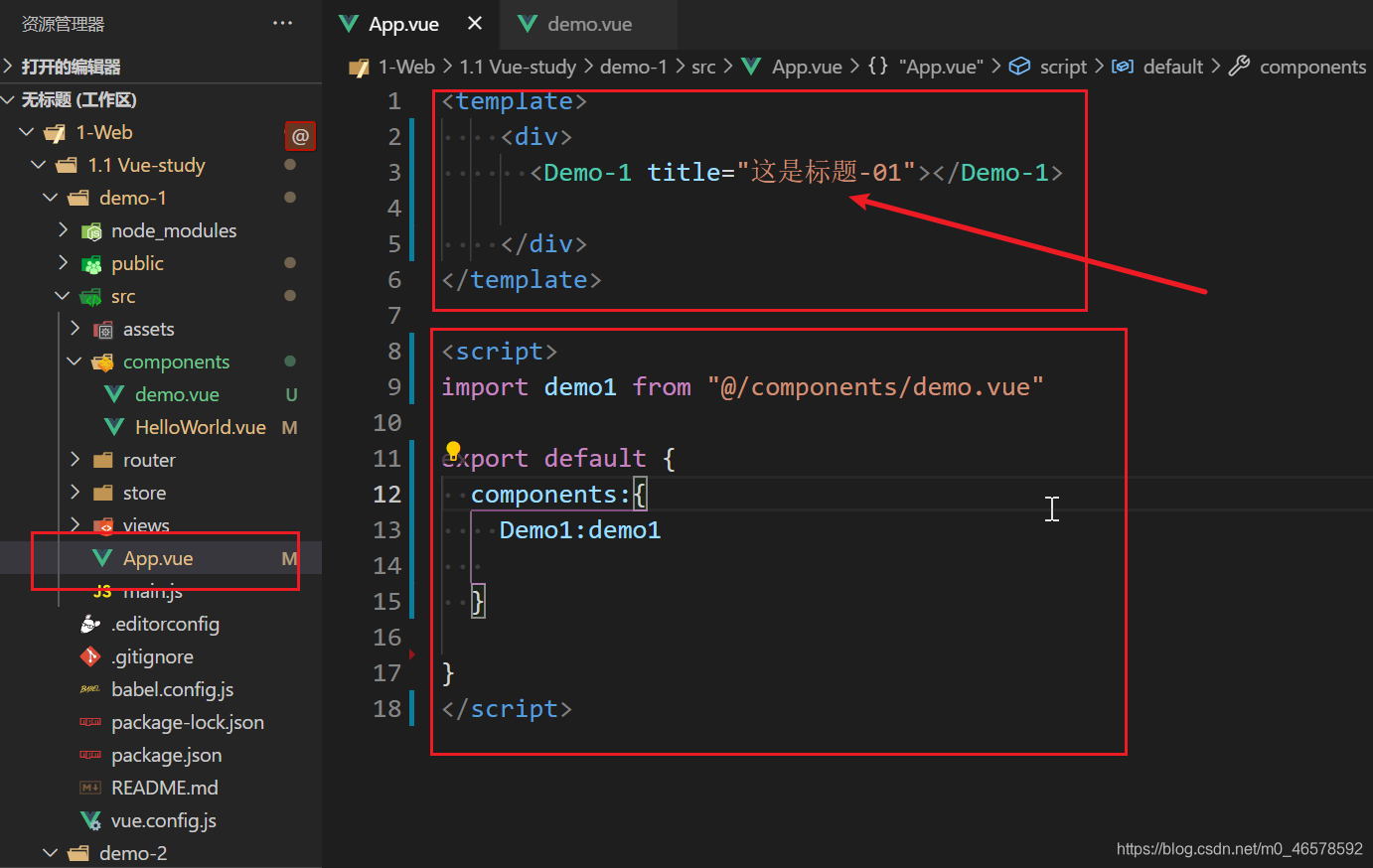Expand the node_modules folder chevron
Image resolution: width=1373 pixels, height=868 pixels.
coord(63,230)
